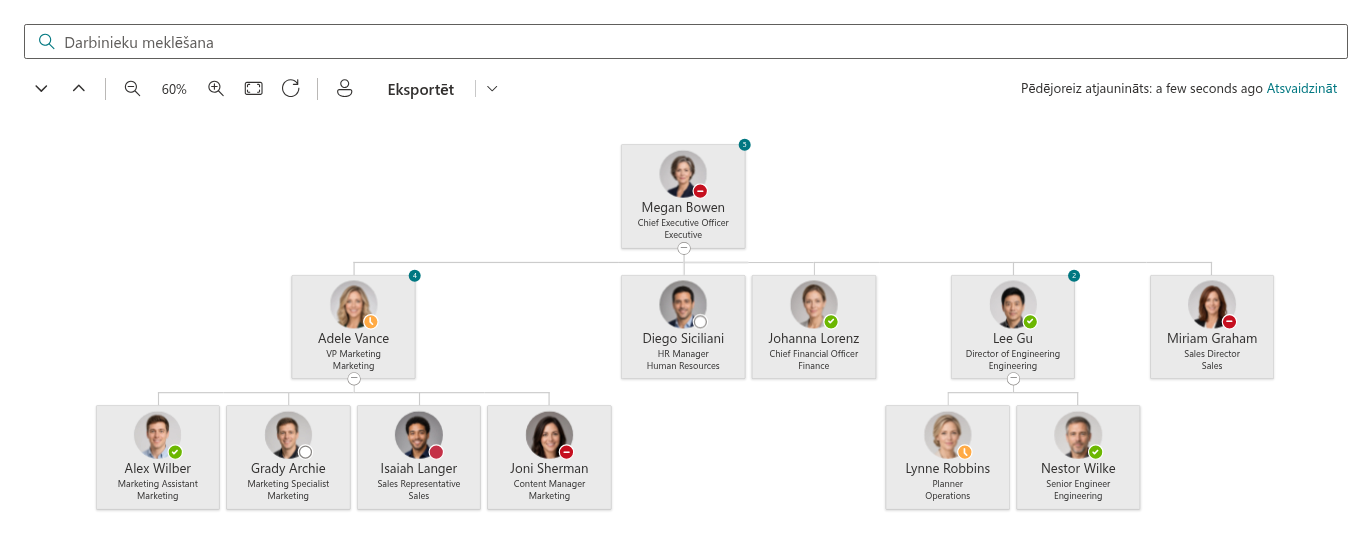Click Nestor Wilke's available status icon

coord(1095,452)
